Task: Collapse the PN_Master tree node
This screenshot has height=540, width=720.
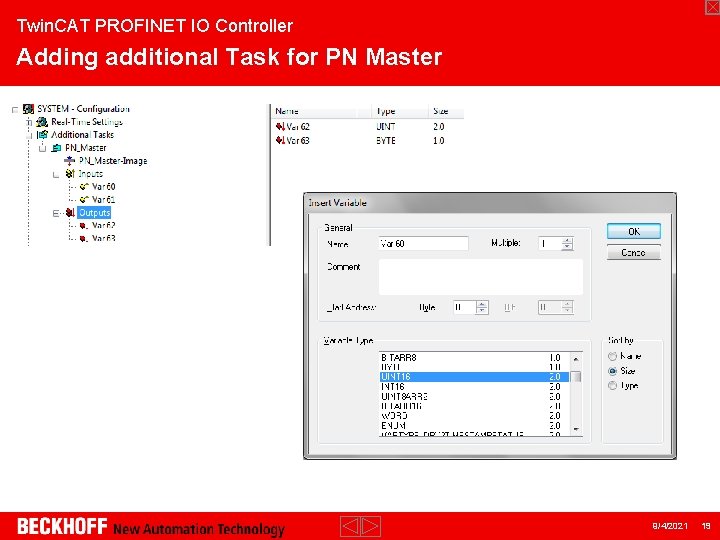Action: (43, 148)
